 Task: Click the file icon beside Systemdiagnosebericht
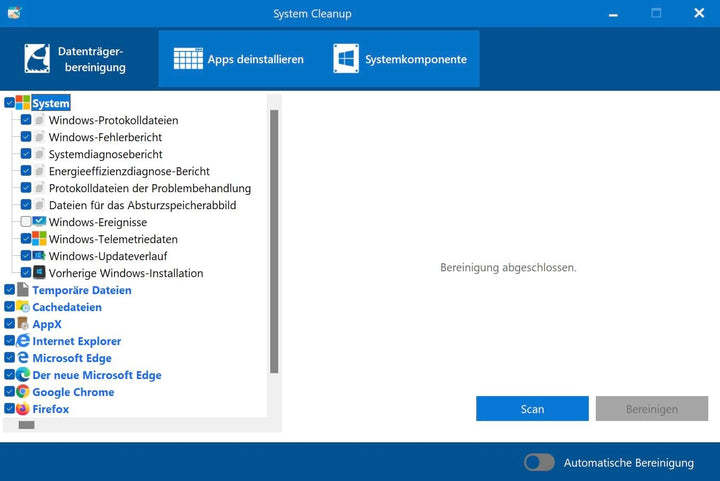tap(40, 154)
